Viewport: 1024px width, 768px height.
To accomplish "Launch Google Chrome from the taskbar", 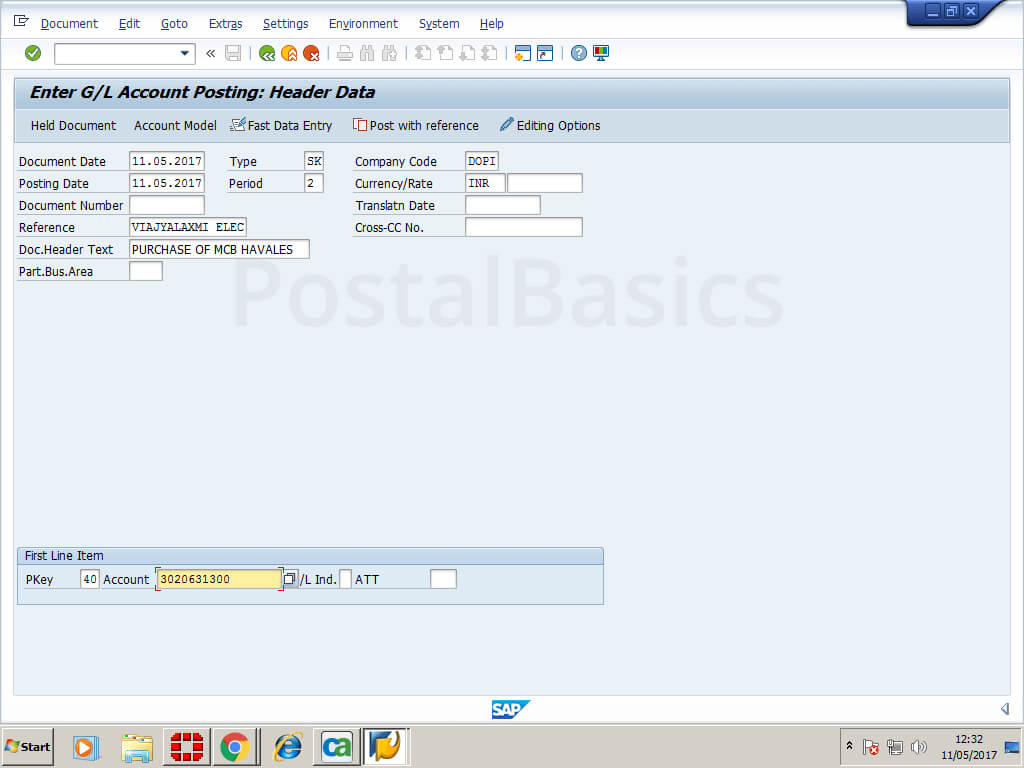I will (235, 747).
